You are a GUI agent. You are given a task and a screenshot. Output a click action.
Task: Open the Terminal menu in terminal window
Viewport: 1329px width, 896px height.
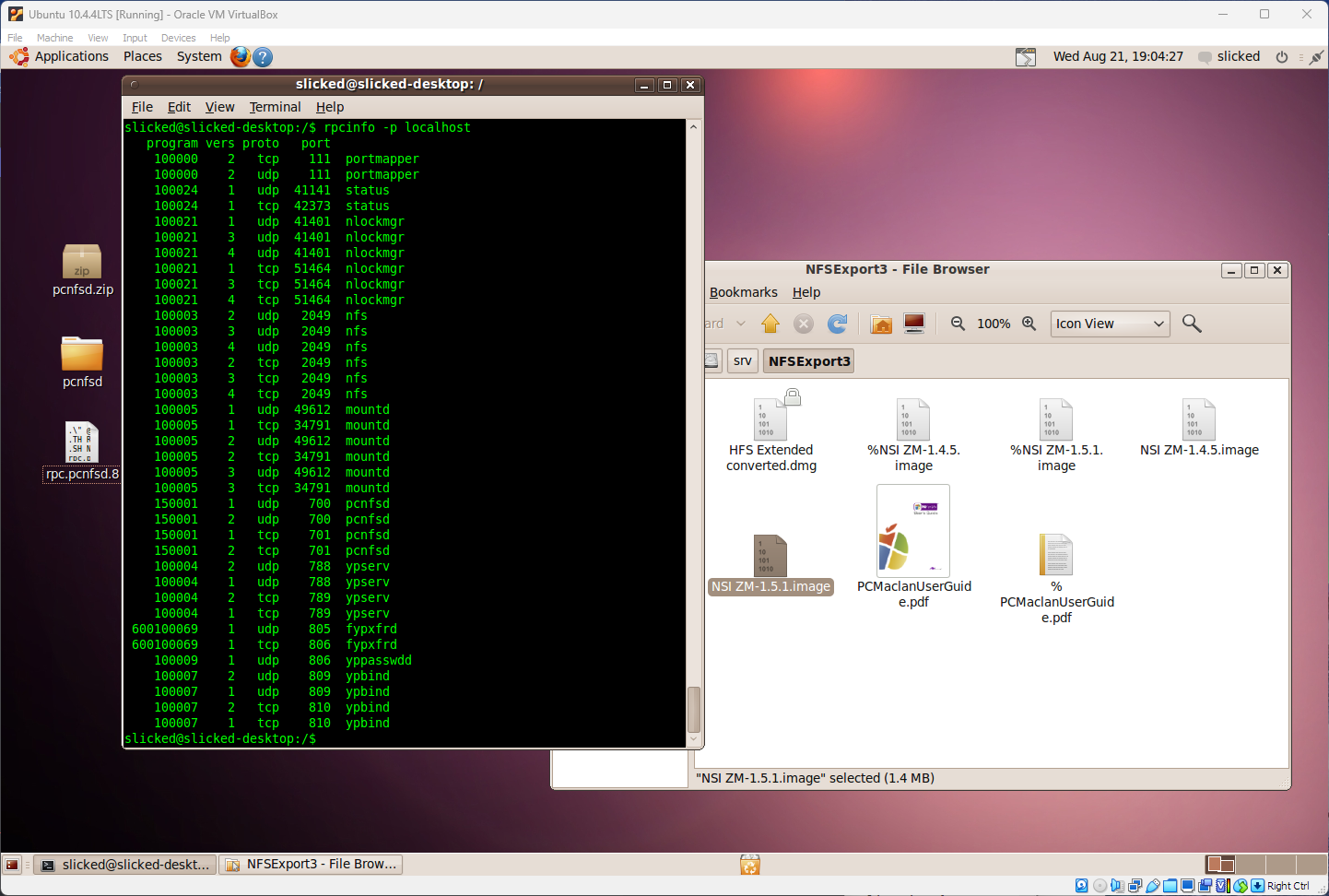coord(275,107)
